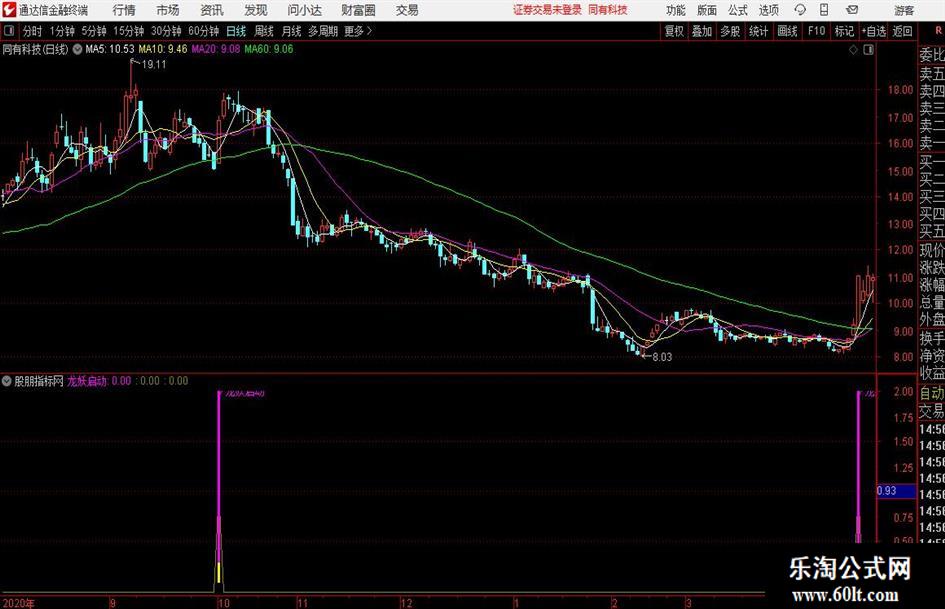Click the 多股 multi-stock button
Screen dimensions: 945x609
(730, 31)
